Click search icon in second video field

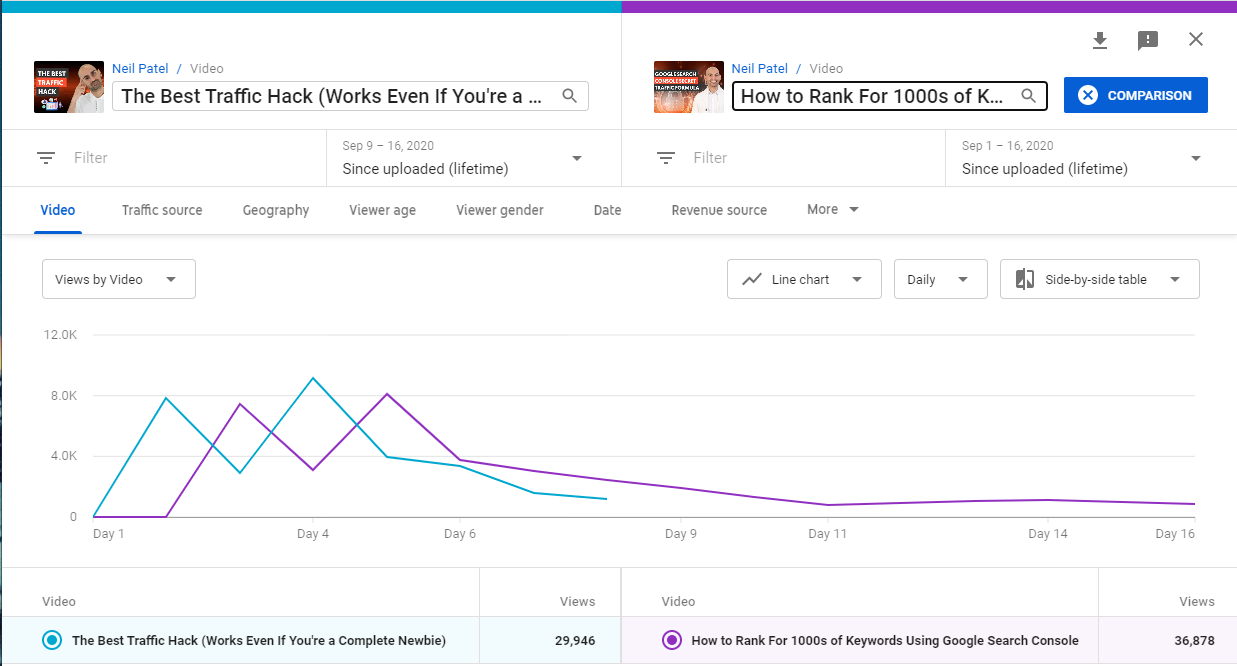click(1028, 96)
